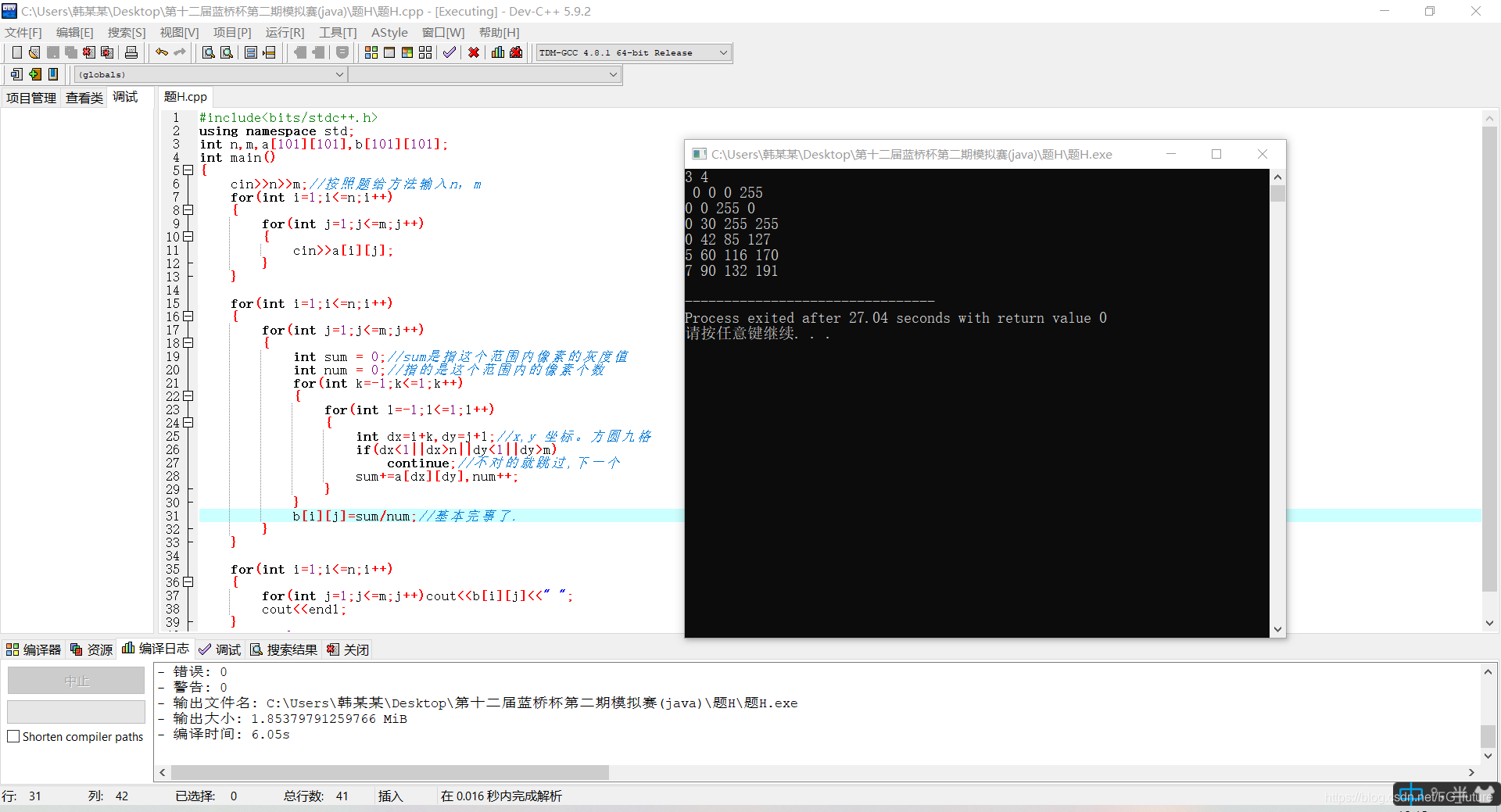Toggle the Shorten compiler paths checkbox
This screenshot has height=812, width=1501.
point(13,736)
